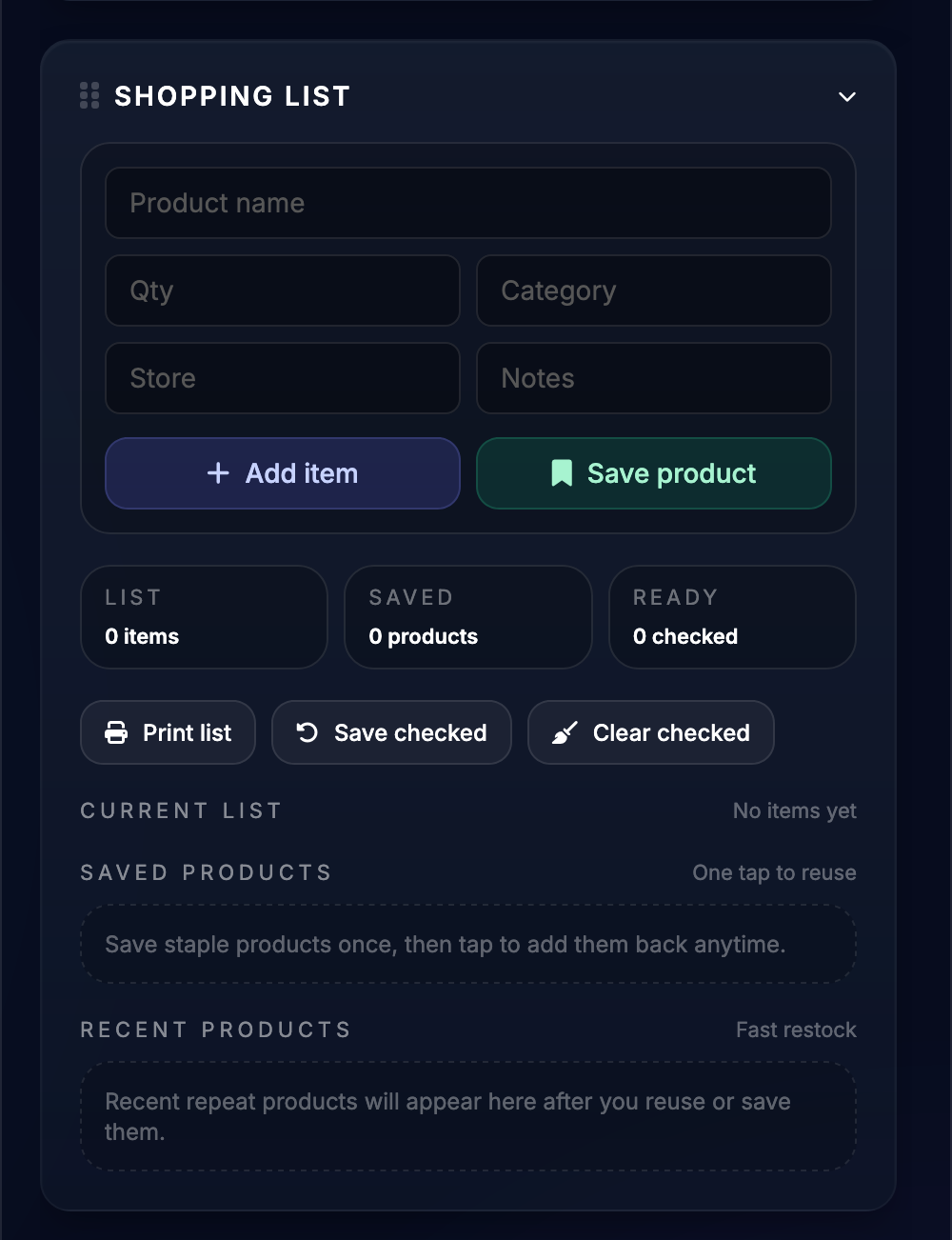952x1240 pixels.
Task: Select the READY card showing 0 checked
Action: coord(732,616)
